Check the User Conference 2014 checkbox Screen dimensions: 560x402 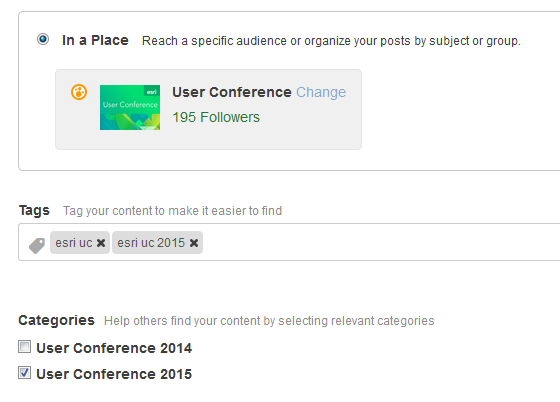point(25,346)
